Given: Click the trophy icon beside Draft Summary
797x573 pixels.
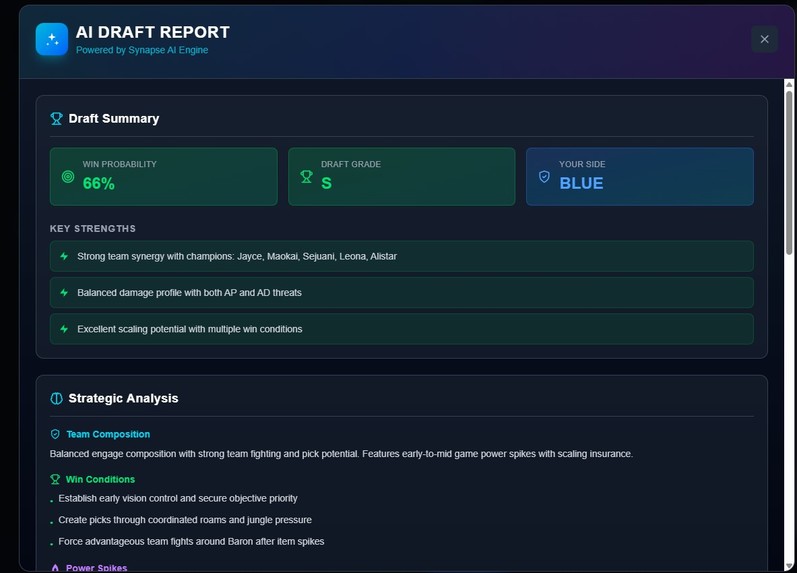Looking at the screenshot, I should coord(56,118).
